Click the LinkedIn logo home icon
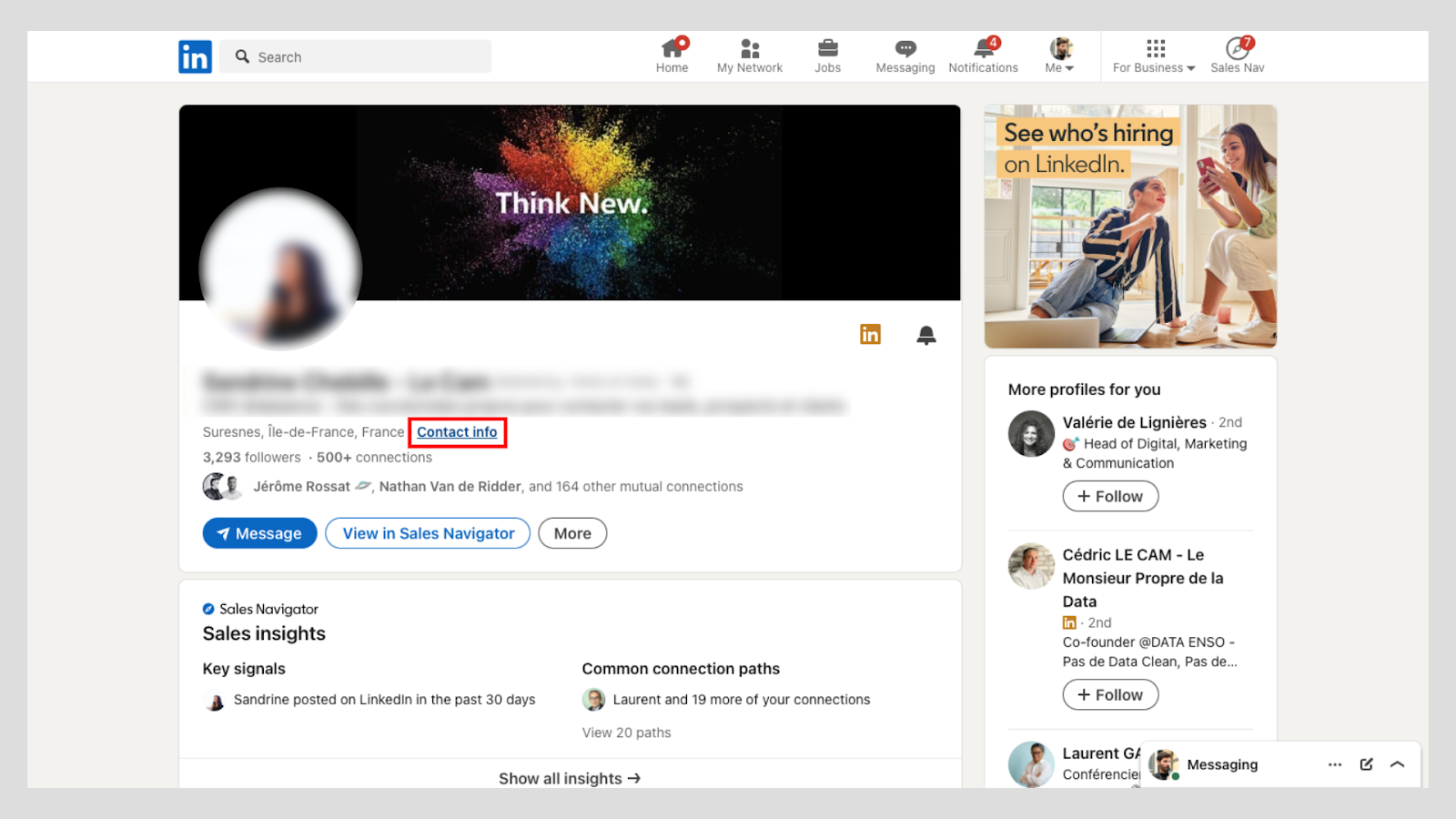The height and width of the screenshot is (819, 1456). pos(195,56)
